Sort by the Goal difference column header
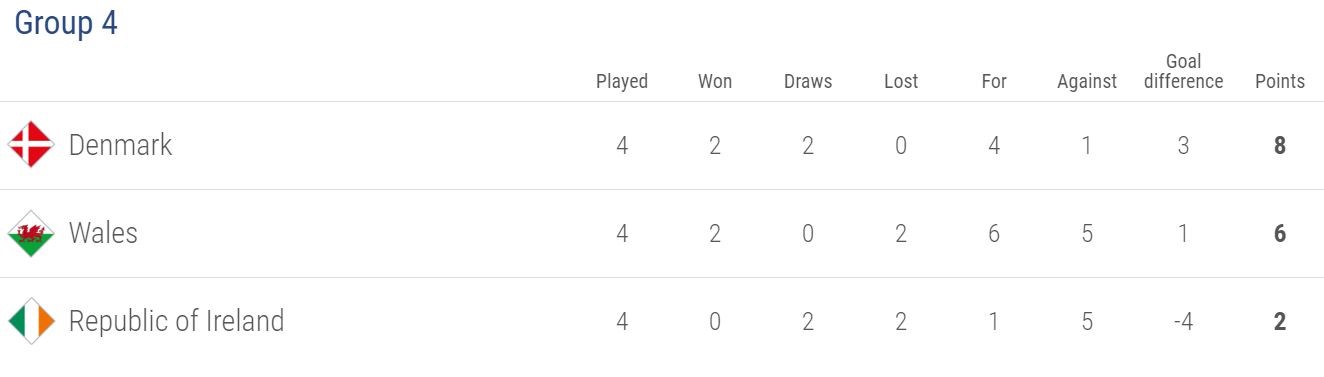 click(1184, 72)
